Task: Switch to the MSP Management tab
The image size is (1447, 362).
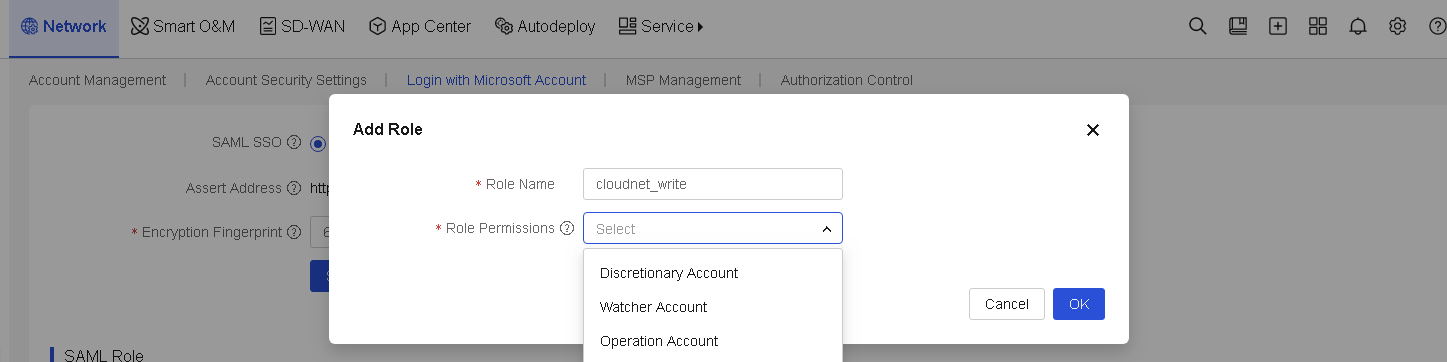Action: 683,80
